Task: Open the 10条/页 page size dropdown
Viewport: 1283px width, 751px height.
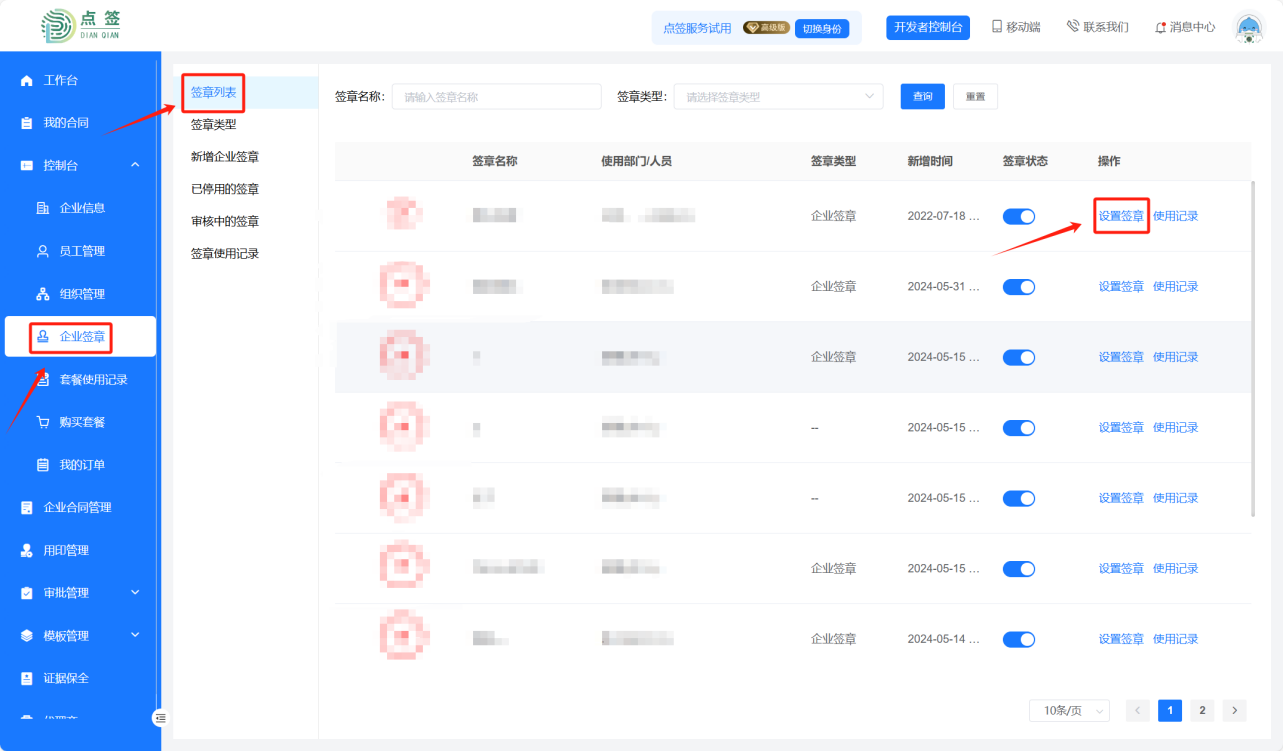Action: [x=1069, y=710]
